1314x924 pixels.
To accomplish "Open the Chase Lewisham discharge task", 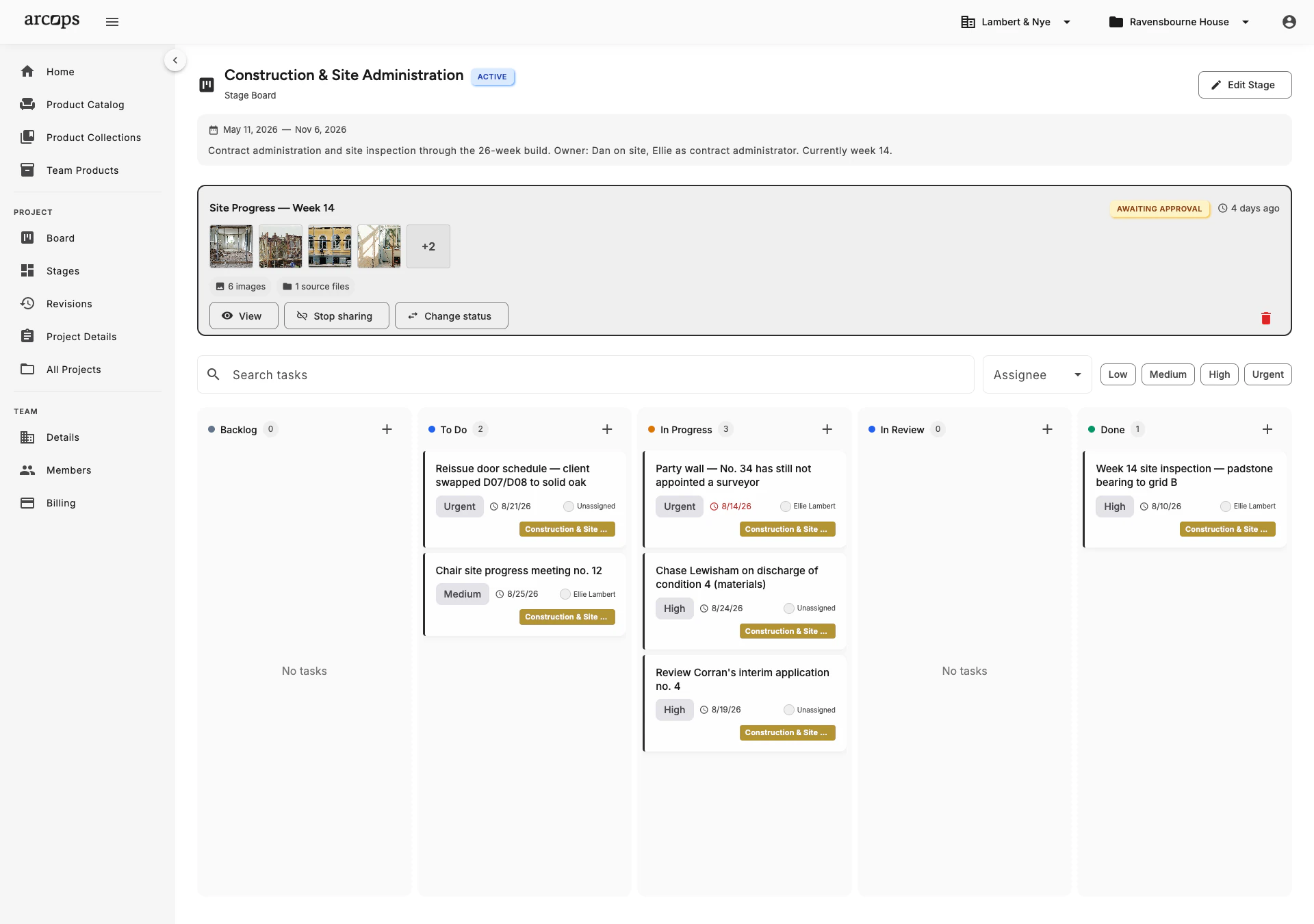I will pyautogui.click(x=745, y=601).
